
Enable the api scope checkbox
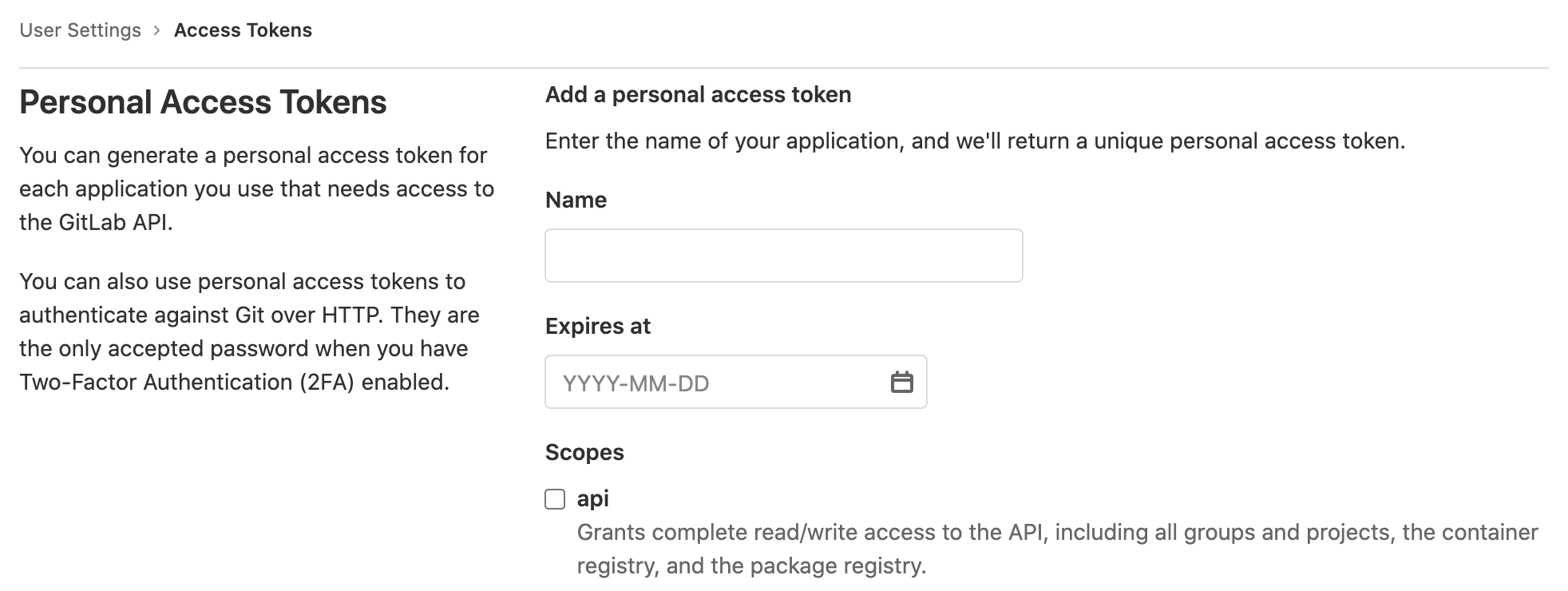555,499
